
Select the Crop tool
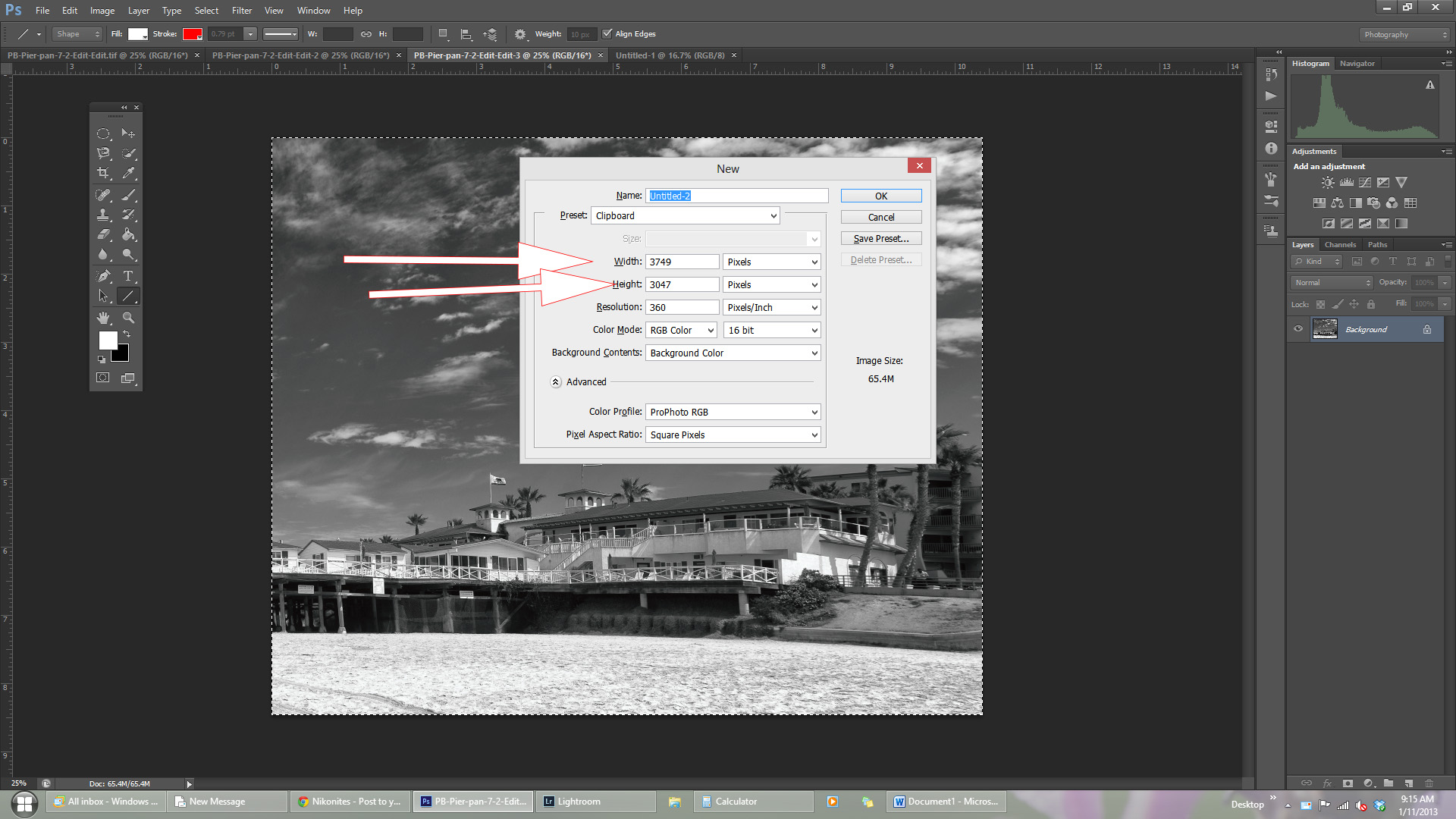pyautogui.click(x=103, y=173)
